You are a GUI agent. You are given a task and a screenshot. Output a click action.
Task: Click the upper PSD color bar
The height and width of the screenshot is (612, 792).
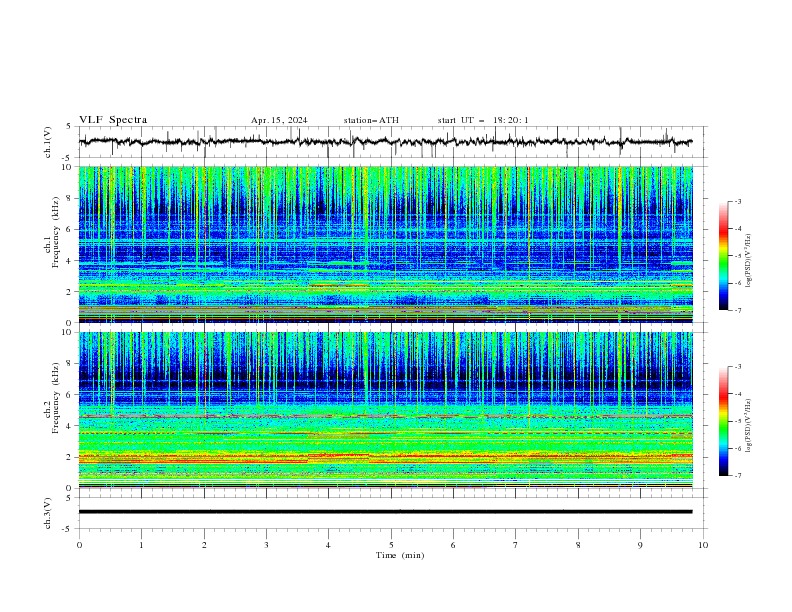[723, 256]
